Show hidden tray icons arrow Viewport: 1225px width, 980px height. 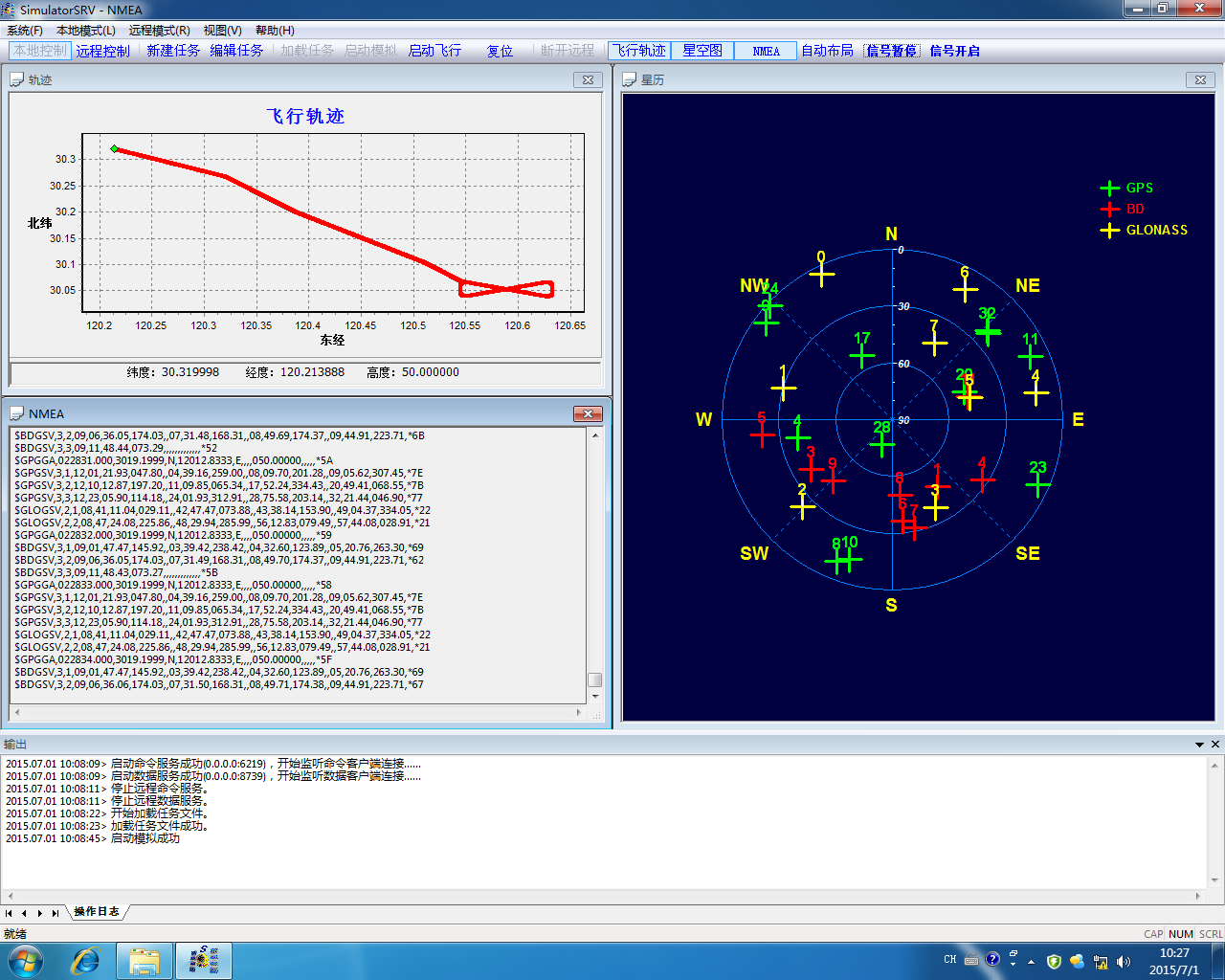tap(1031, 962)
